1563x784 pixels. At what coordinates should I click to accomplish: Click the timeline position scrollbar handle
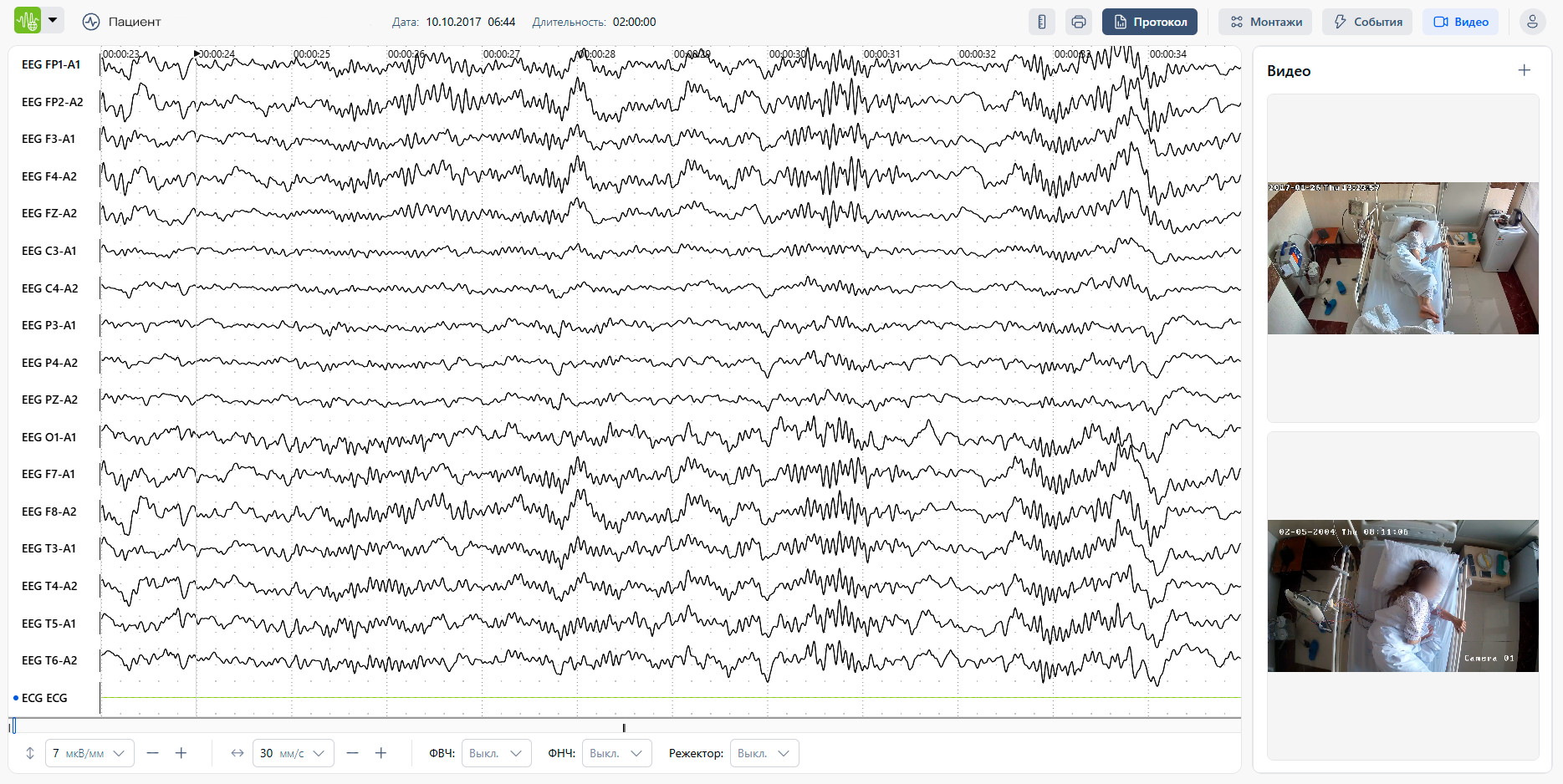13,726
